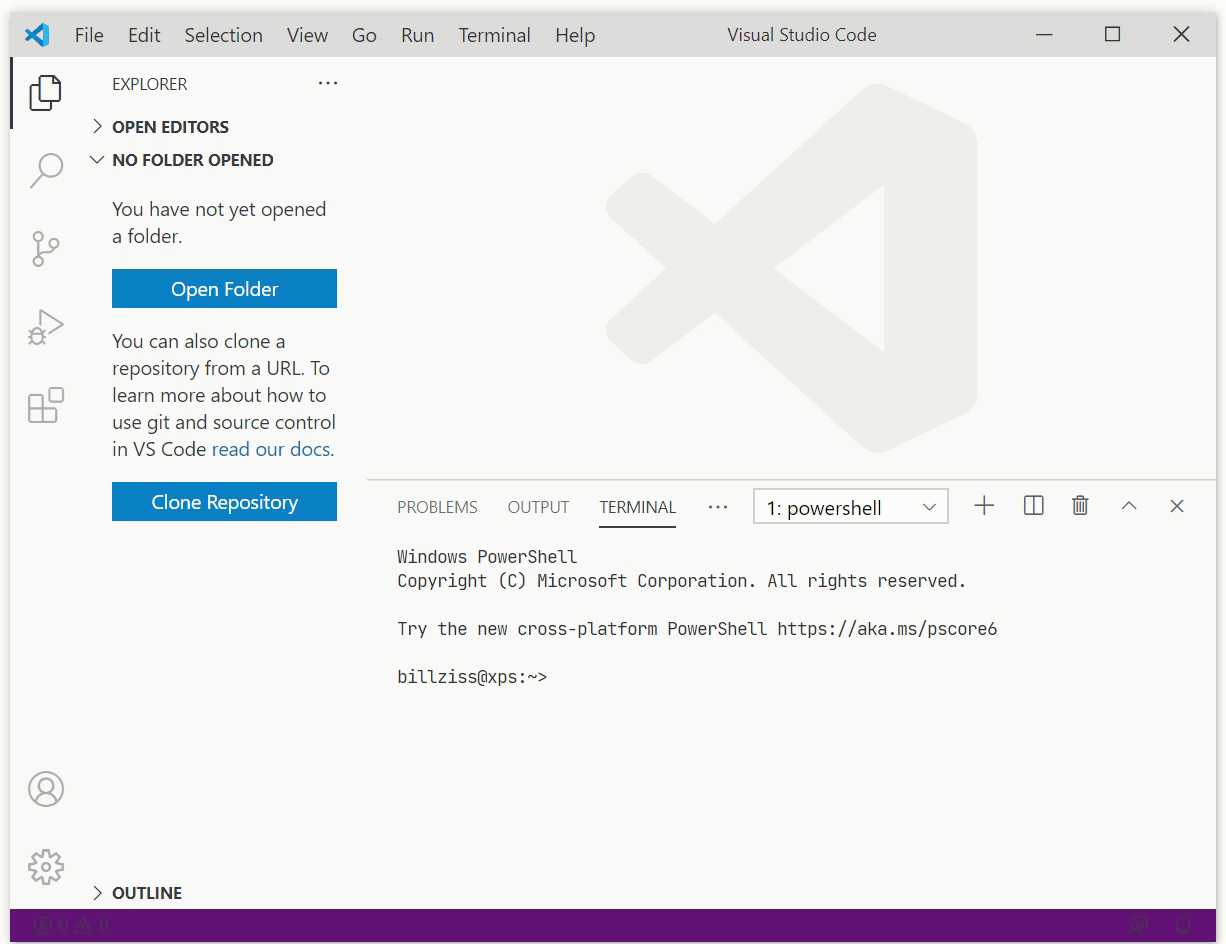
Task: Split the terminal
Action: [1034, 506]
